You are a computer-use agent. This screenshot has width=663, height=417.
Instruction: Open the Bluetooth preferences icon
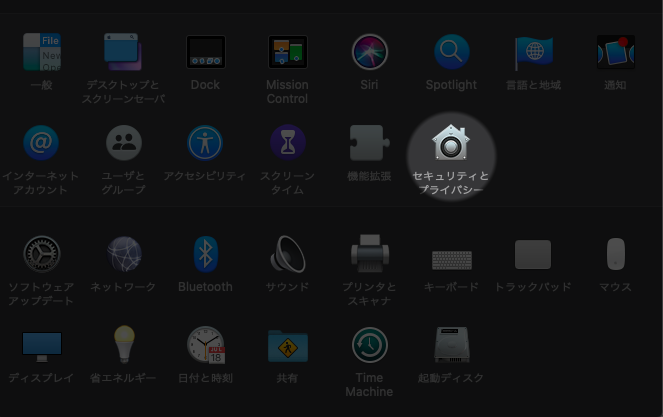[x=205, y=254]
